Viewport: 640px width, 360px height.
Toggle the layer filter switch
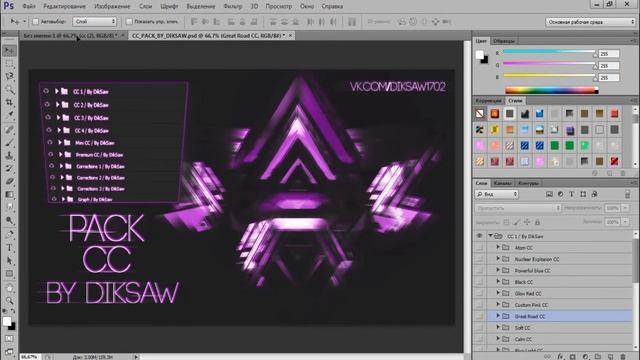pos(627,194)
